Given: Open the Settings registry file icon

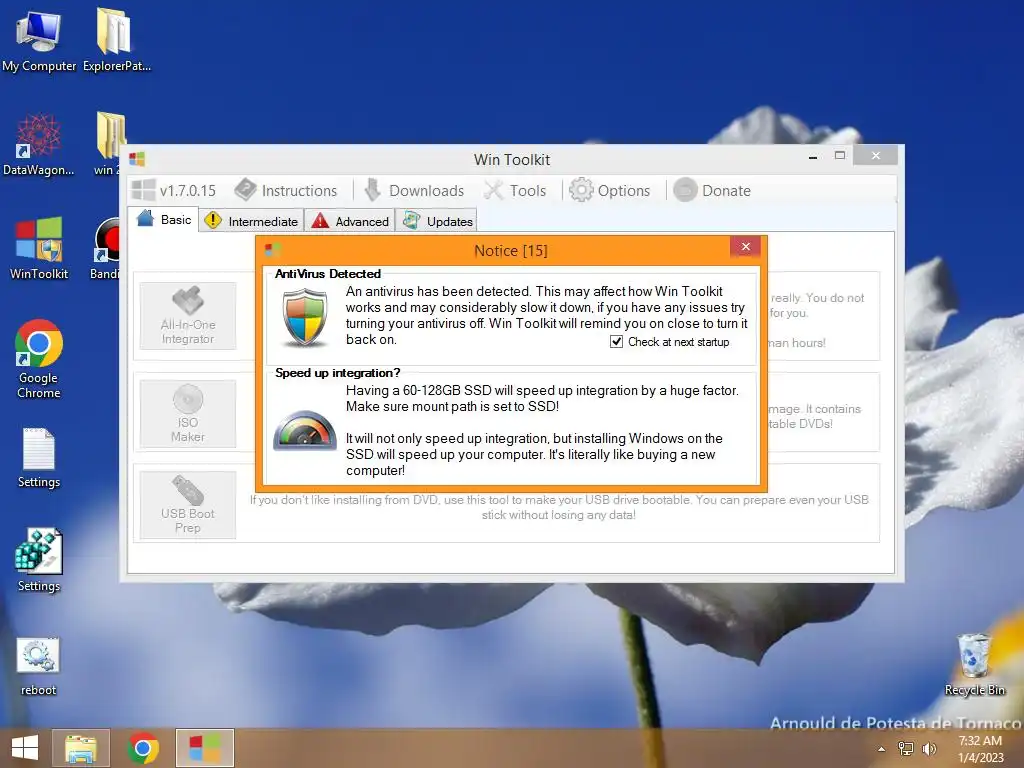Looking at the screenshot, I should click(39, 560).
